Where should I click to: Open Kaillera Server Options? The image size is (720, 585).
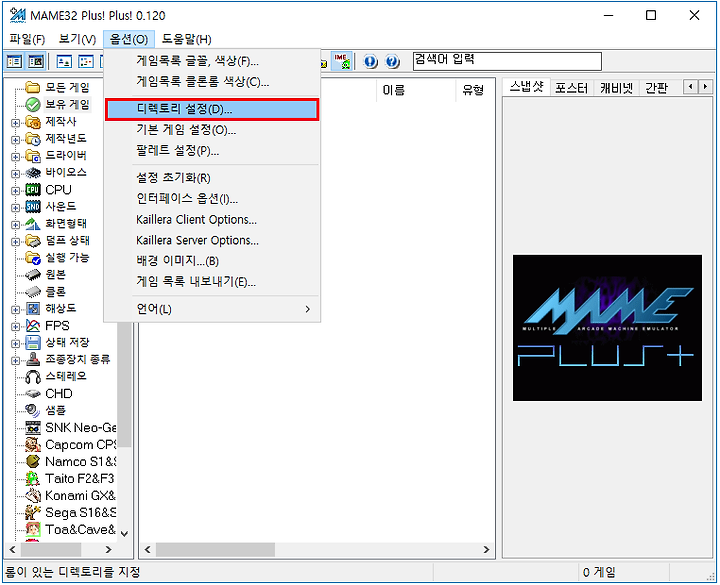(x=212, y=240)
